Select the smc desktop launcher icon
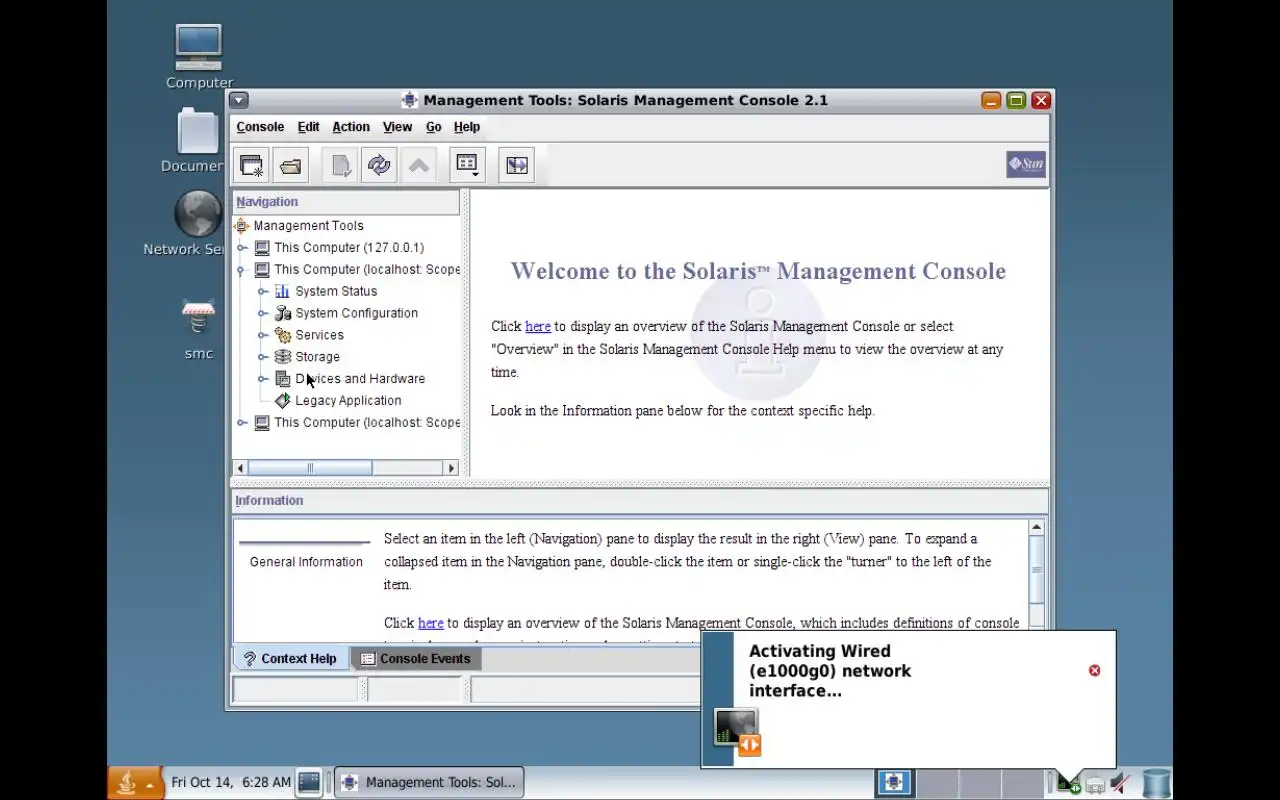 pos(198,319)
